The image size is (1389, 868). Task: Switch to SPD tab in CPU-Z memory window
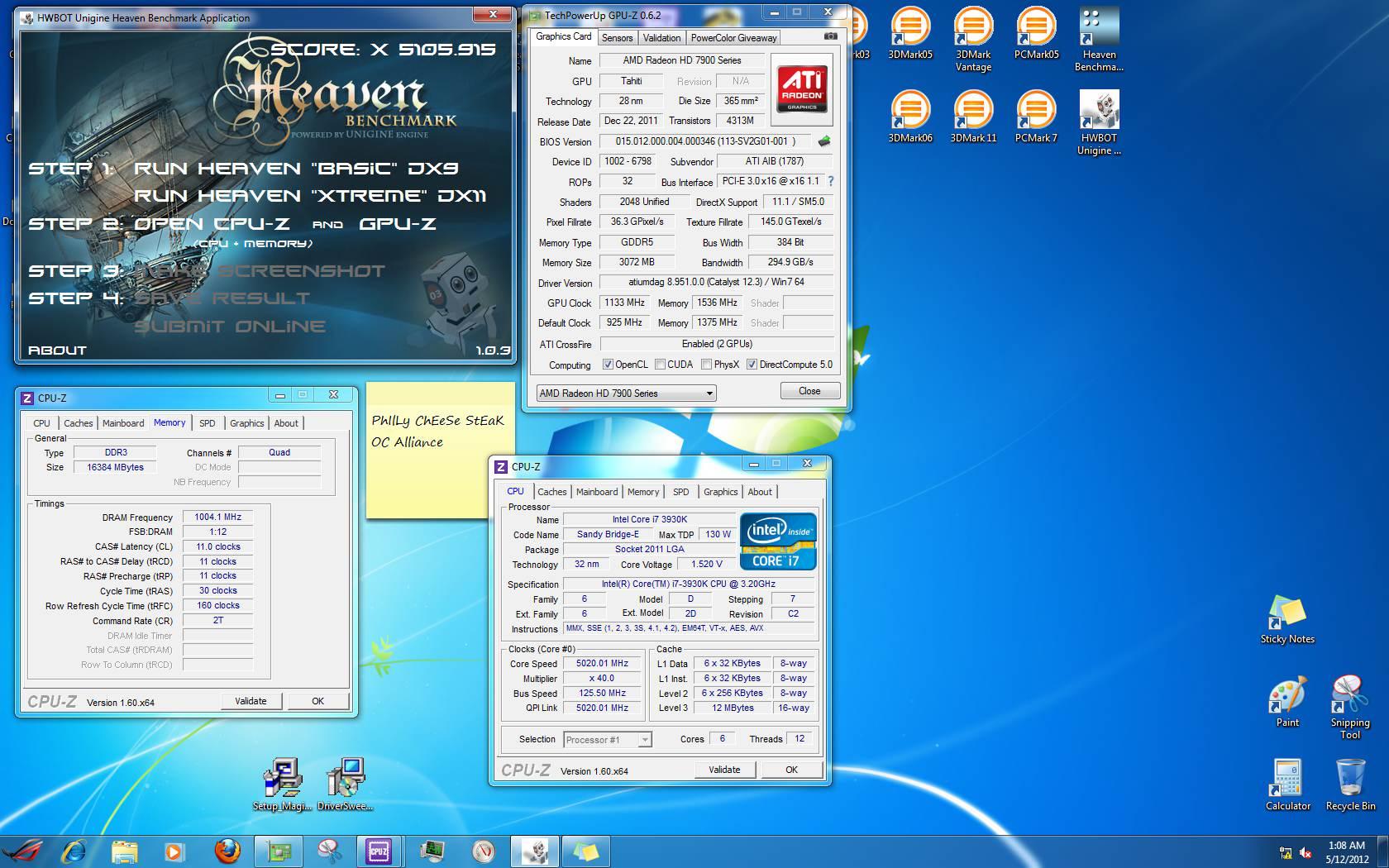[208, 423]
